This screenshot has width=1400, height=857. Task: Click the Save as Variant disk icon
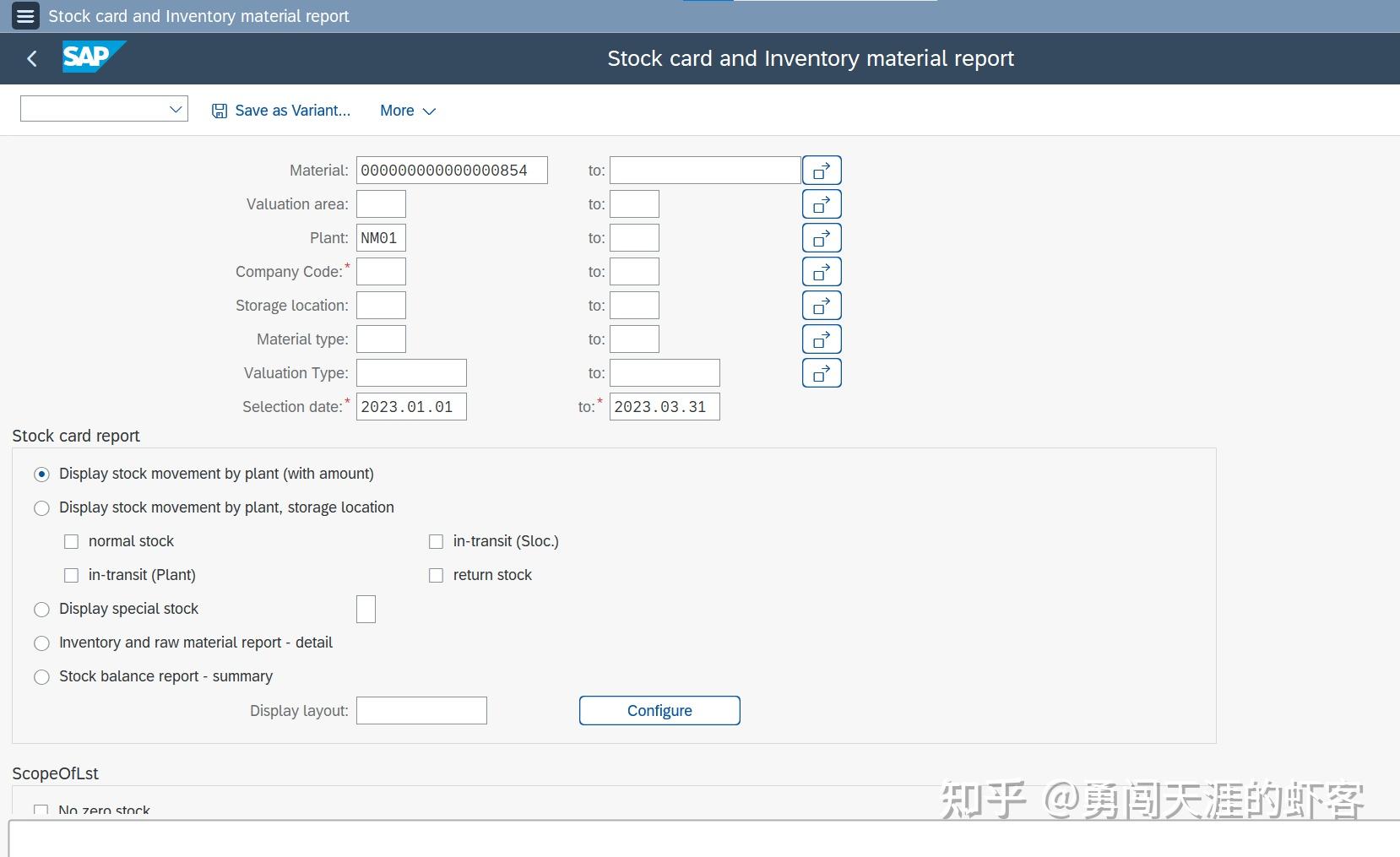tap(220, 111)
